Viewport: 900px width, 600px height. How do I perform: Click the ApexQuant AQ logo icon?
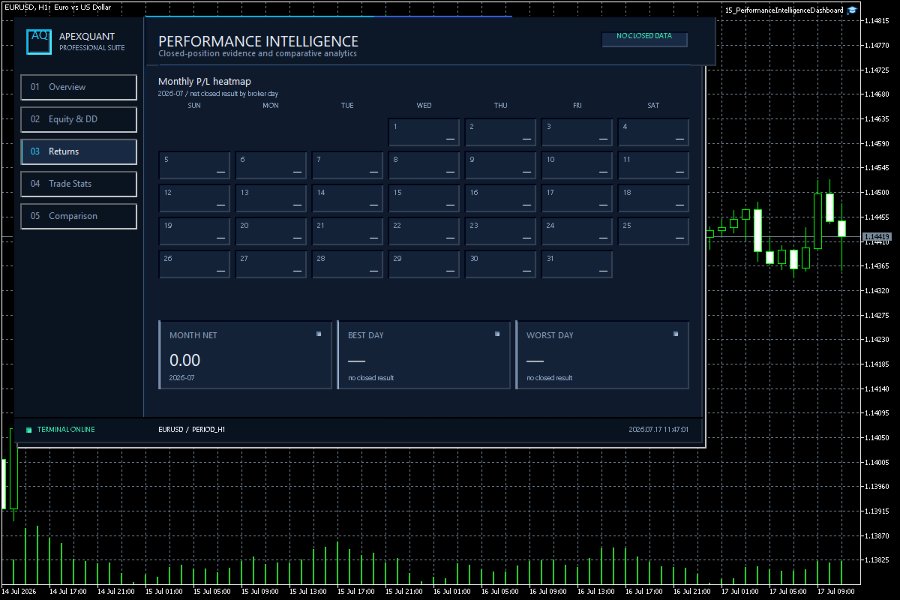[39, 41]
